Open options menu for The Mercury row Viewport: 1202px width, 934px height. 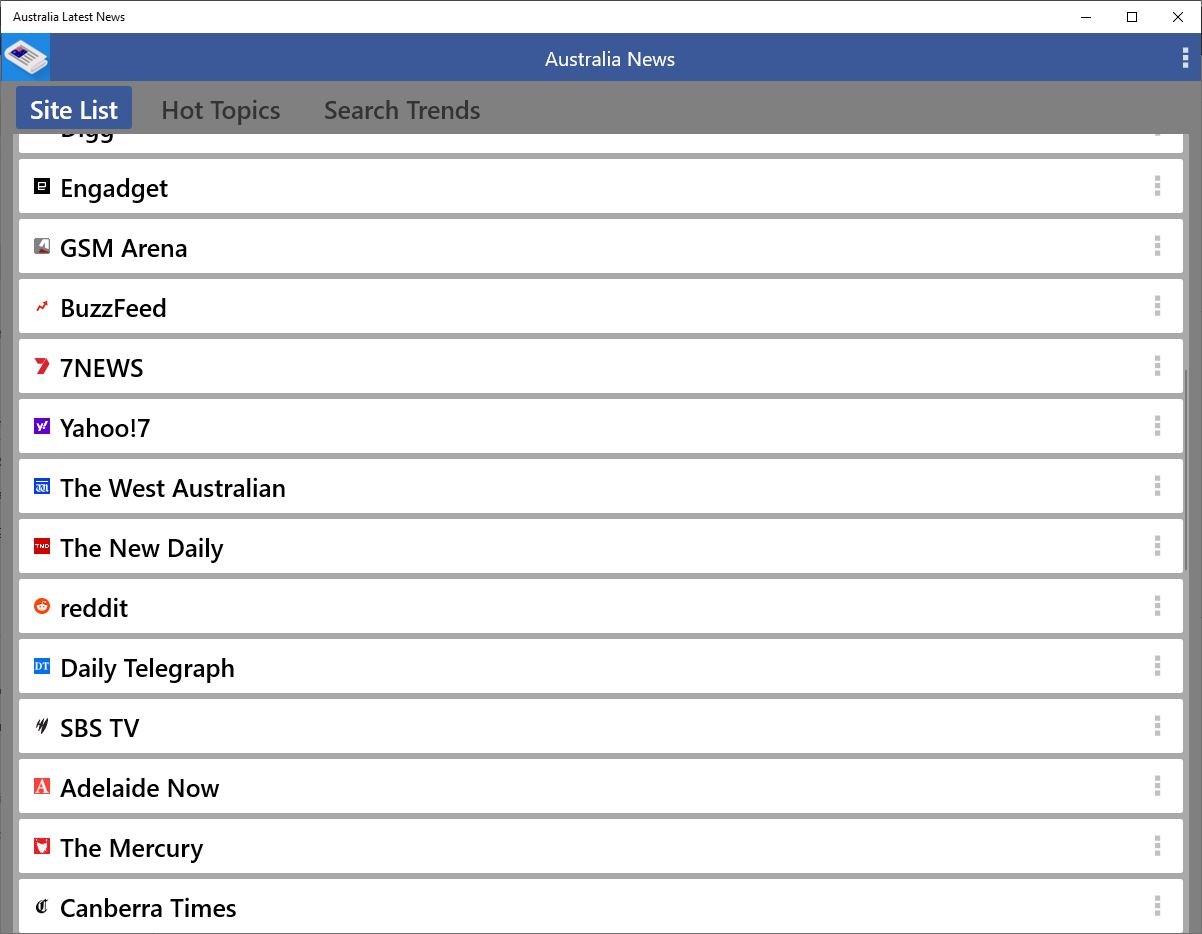coord(1157,846)
